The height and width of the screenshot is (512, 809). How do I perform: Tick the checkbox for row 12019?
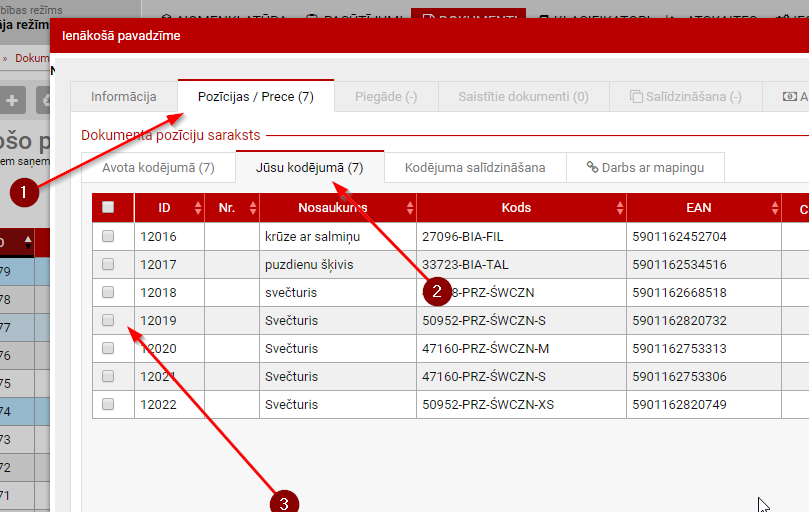click(x=108, y=320)
